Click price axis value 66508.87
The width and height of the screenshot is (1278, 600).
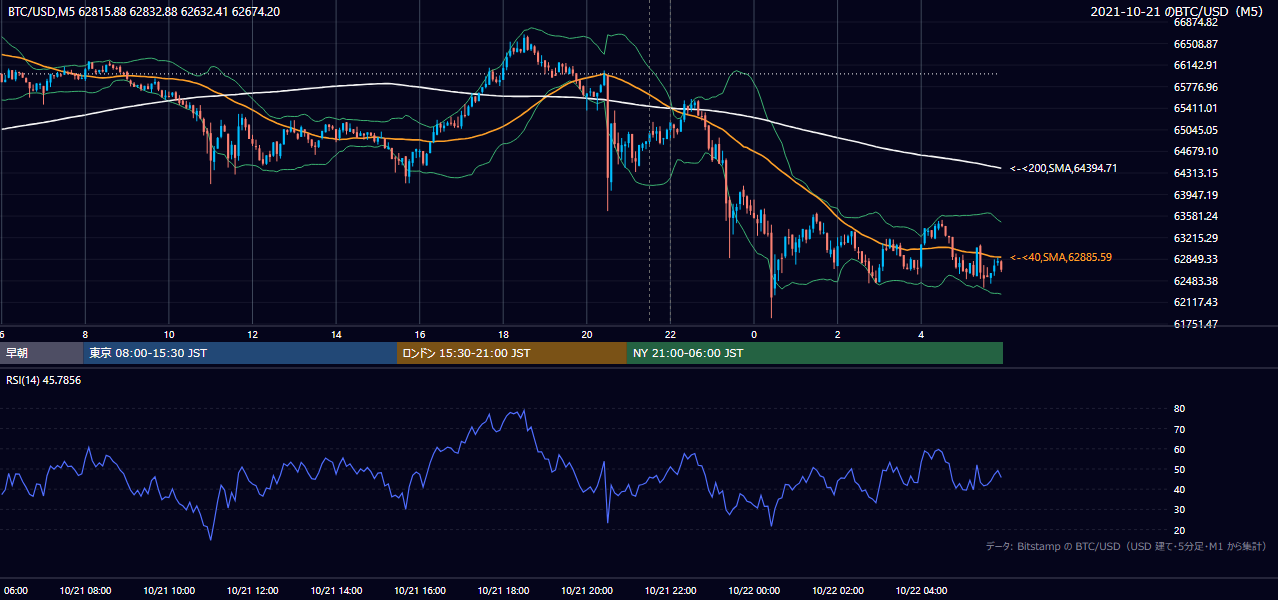tap(1195, 44)
